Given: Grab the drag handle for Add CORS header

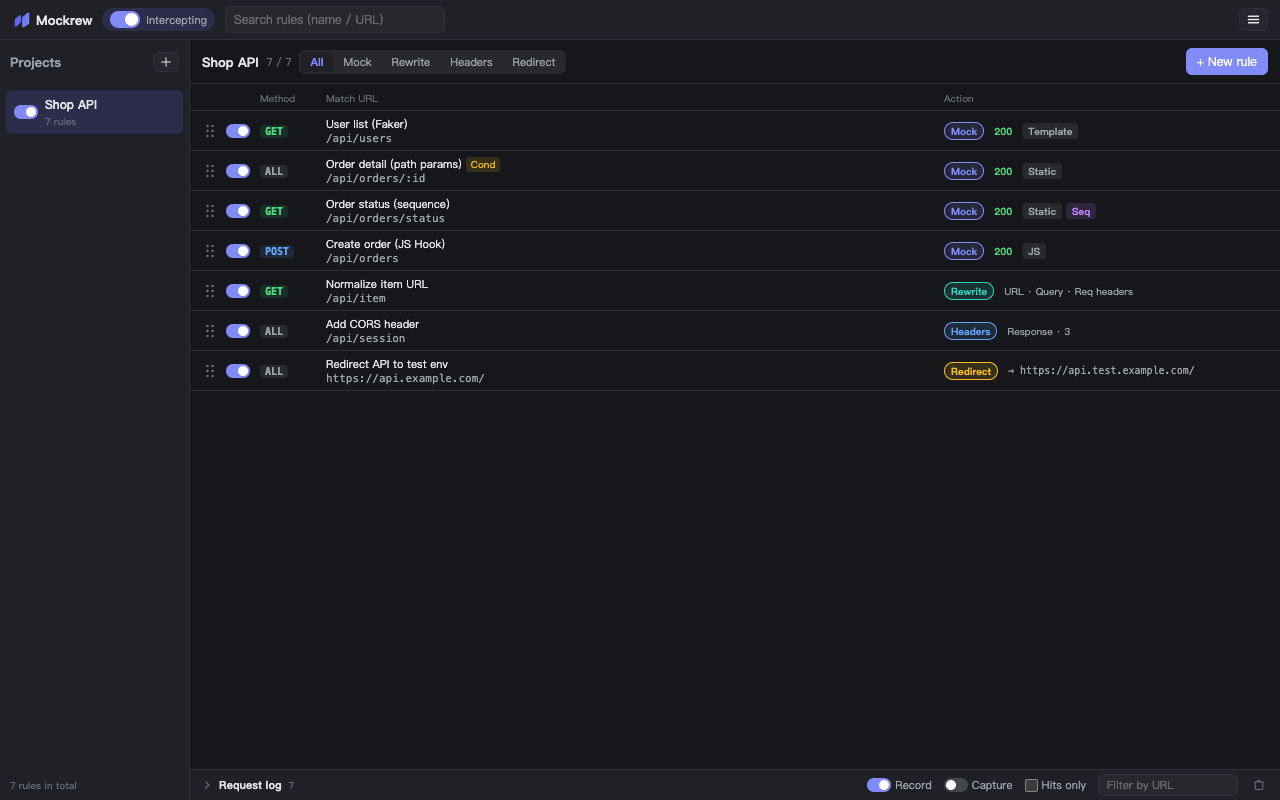Looking at the screenshot, I should [x=210, y=331].
